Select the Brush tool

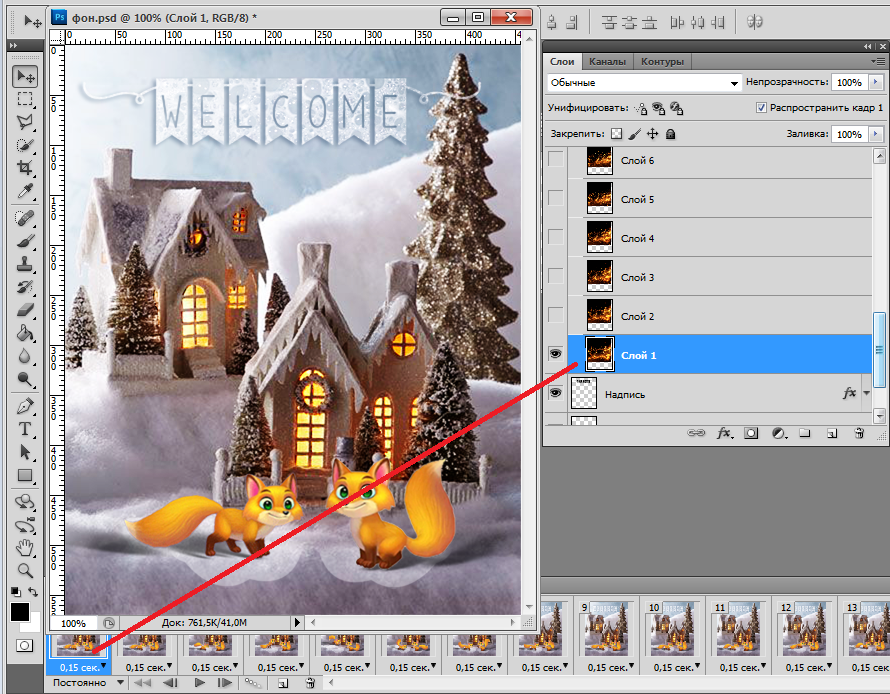click(x=25, y=241)
